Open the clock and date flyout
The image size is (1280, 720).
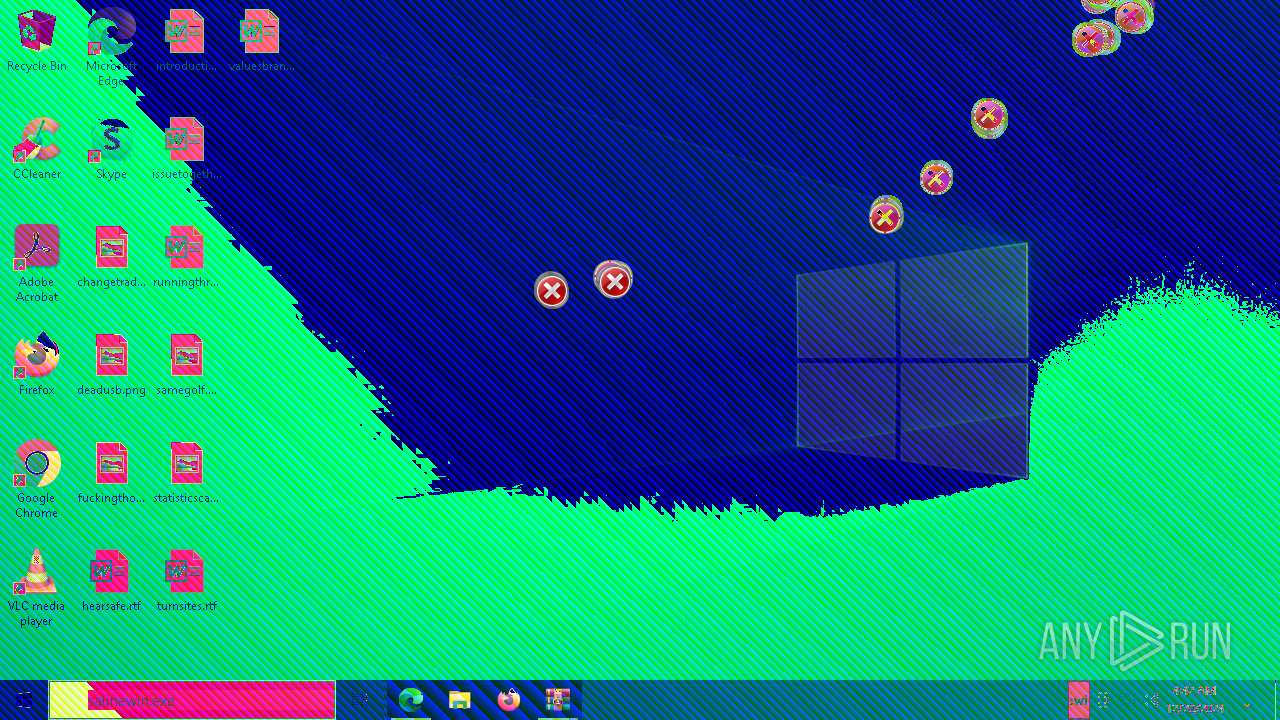[x=1195, y=700]
